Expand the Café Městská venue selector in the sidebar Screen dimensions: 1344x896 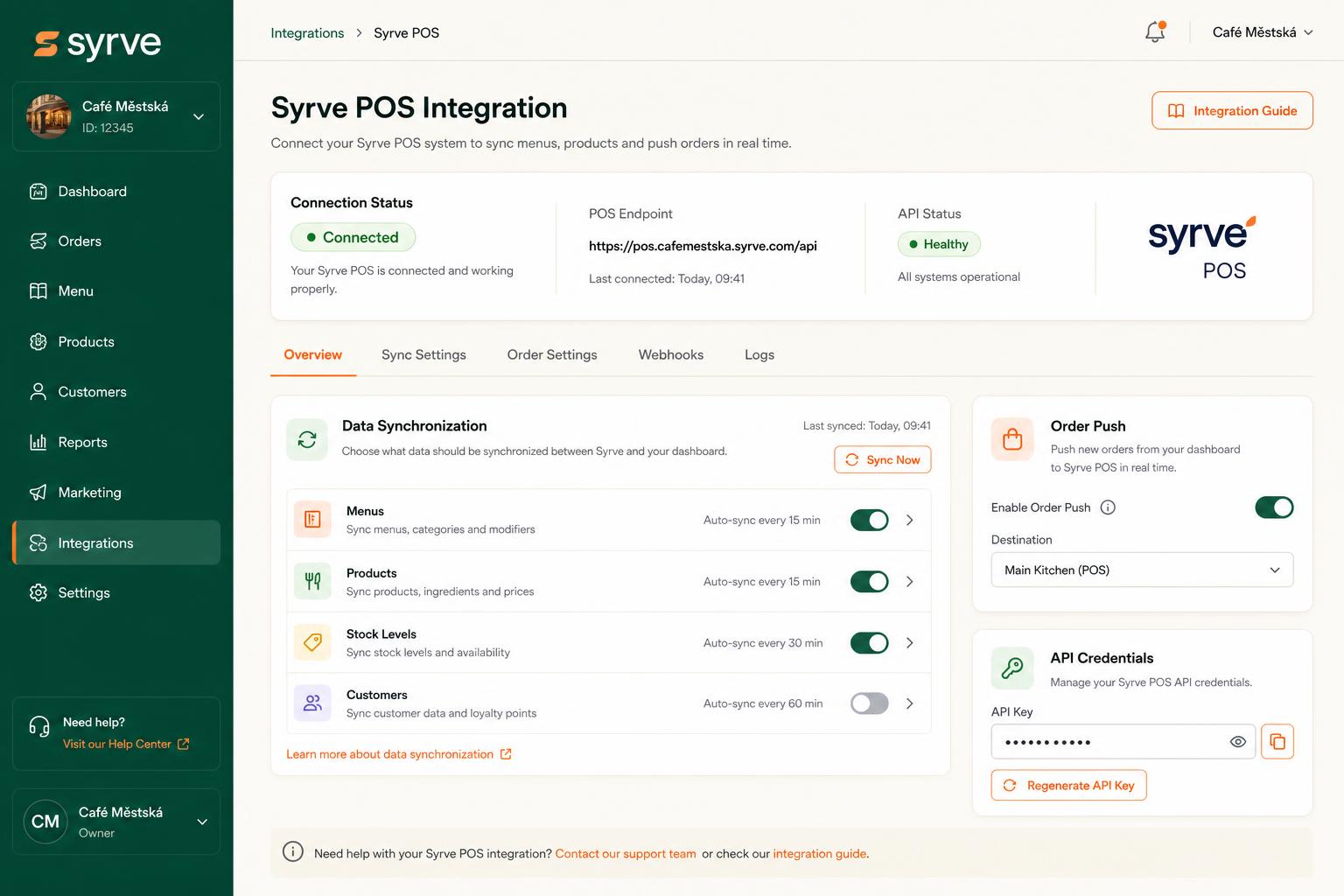(116, 116)
